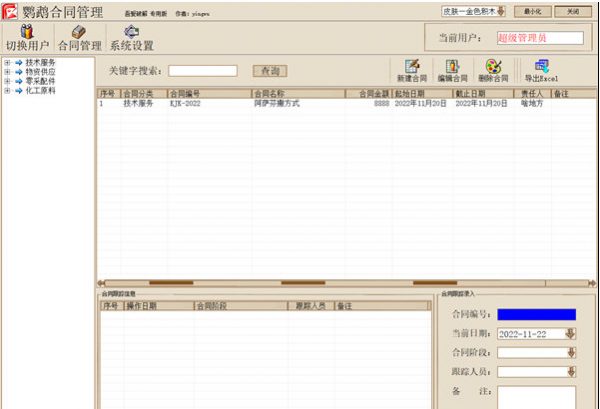Sort by 合同名称 column header
Screen dimensions: 600x409
[x=298, y=94]
